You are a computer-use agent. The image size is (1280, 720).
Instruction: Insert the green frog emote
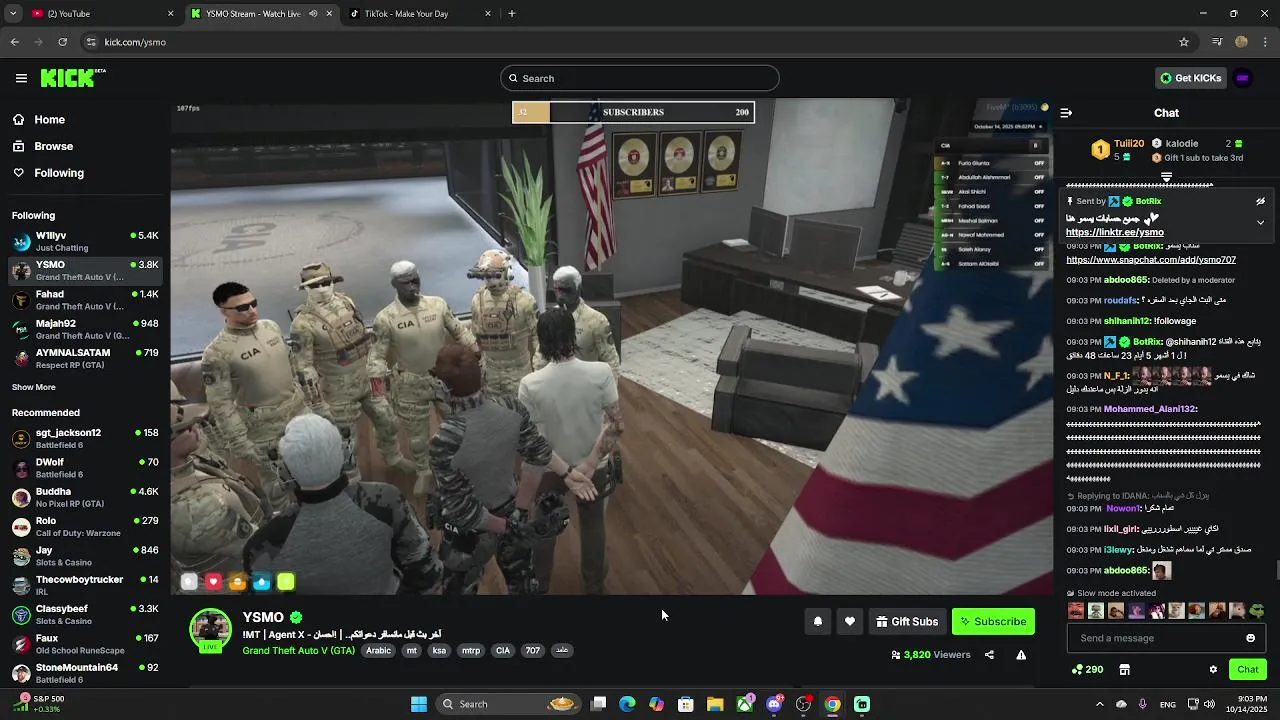click(x=1257, y=610)
